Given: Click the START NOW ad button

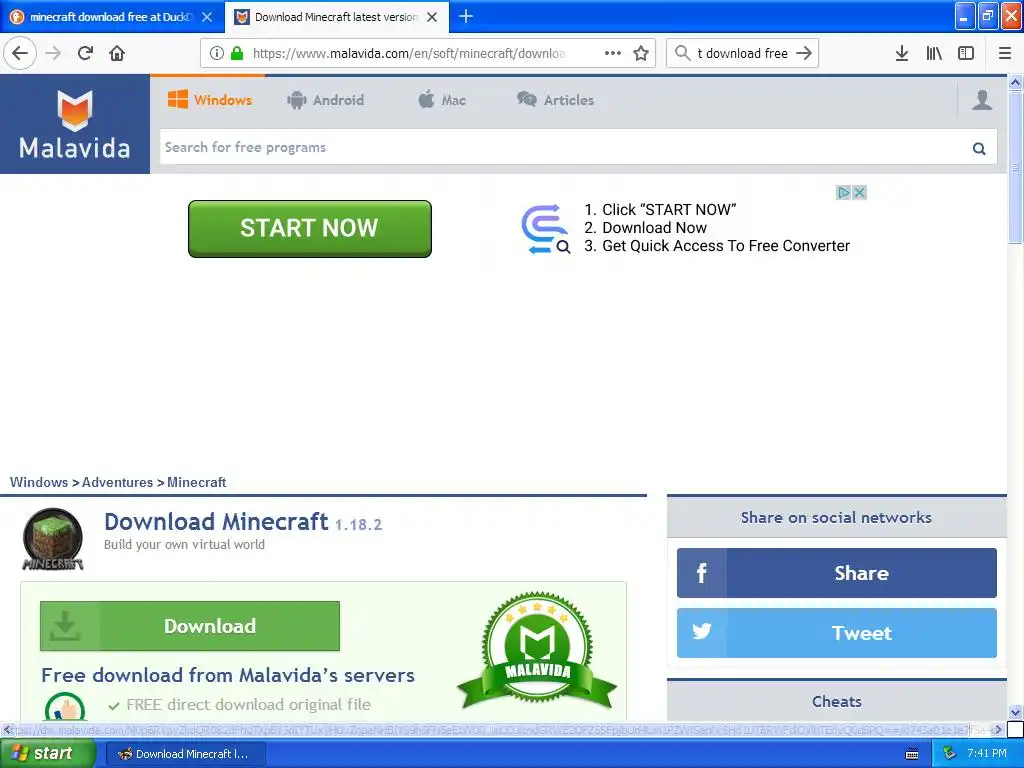Looking at the screenshot, I should point(310,229).
